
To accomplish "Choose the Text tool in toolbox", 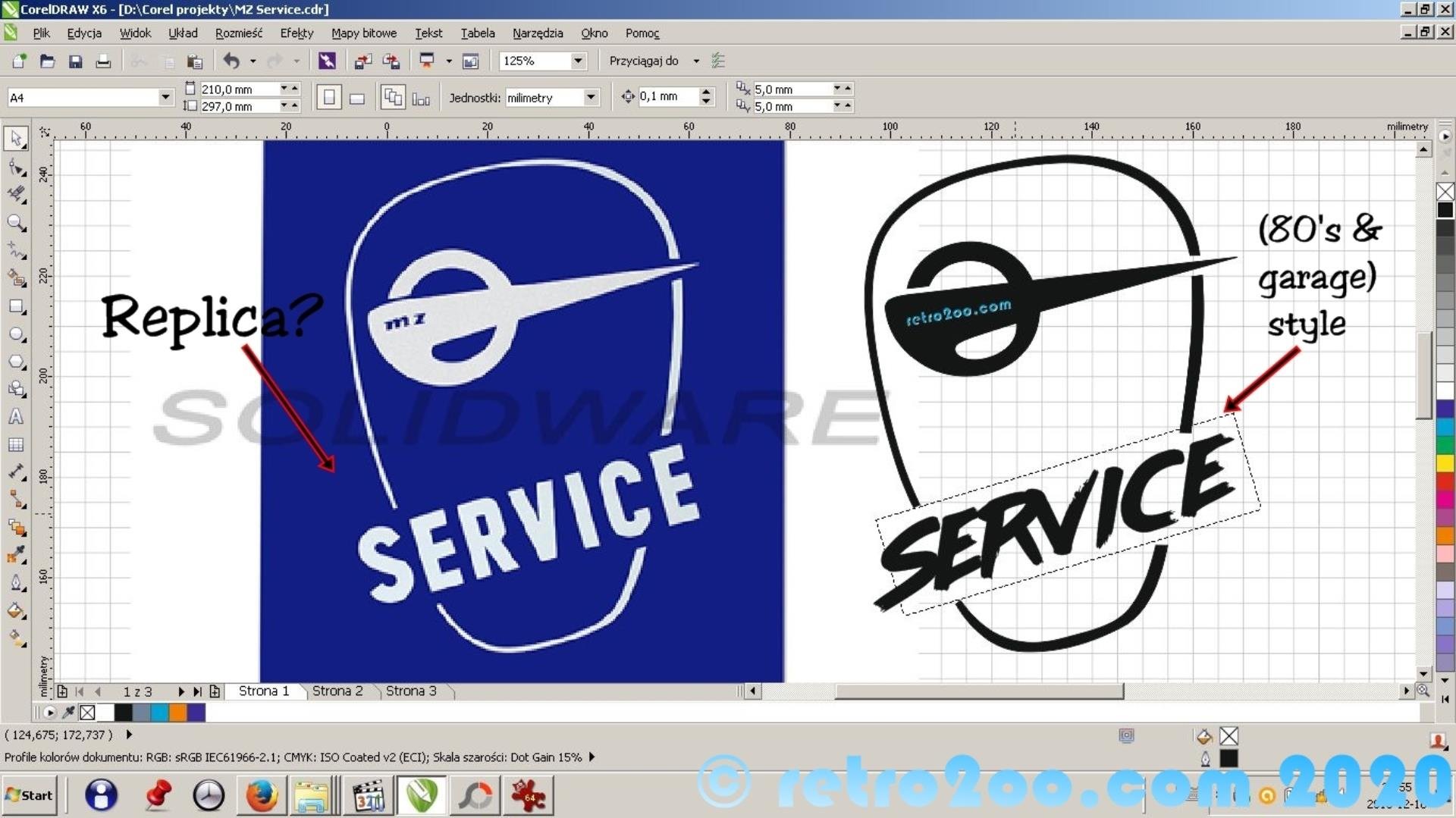I will (16, 417).
